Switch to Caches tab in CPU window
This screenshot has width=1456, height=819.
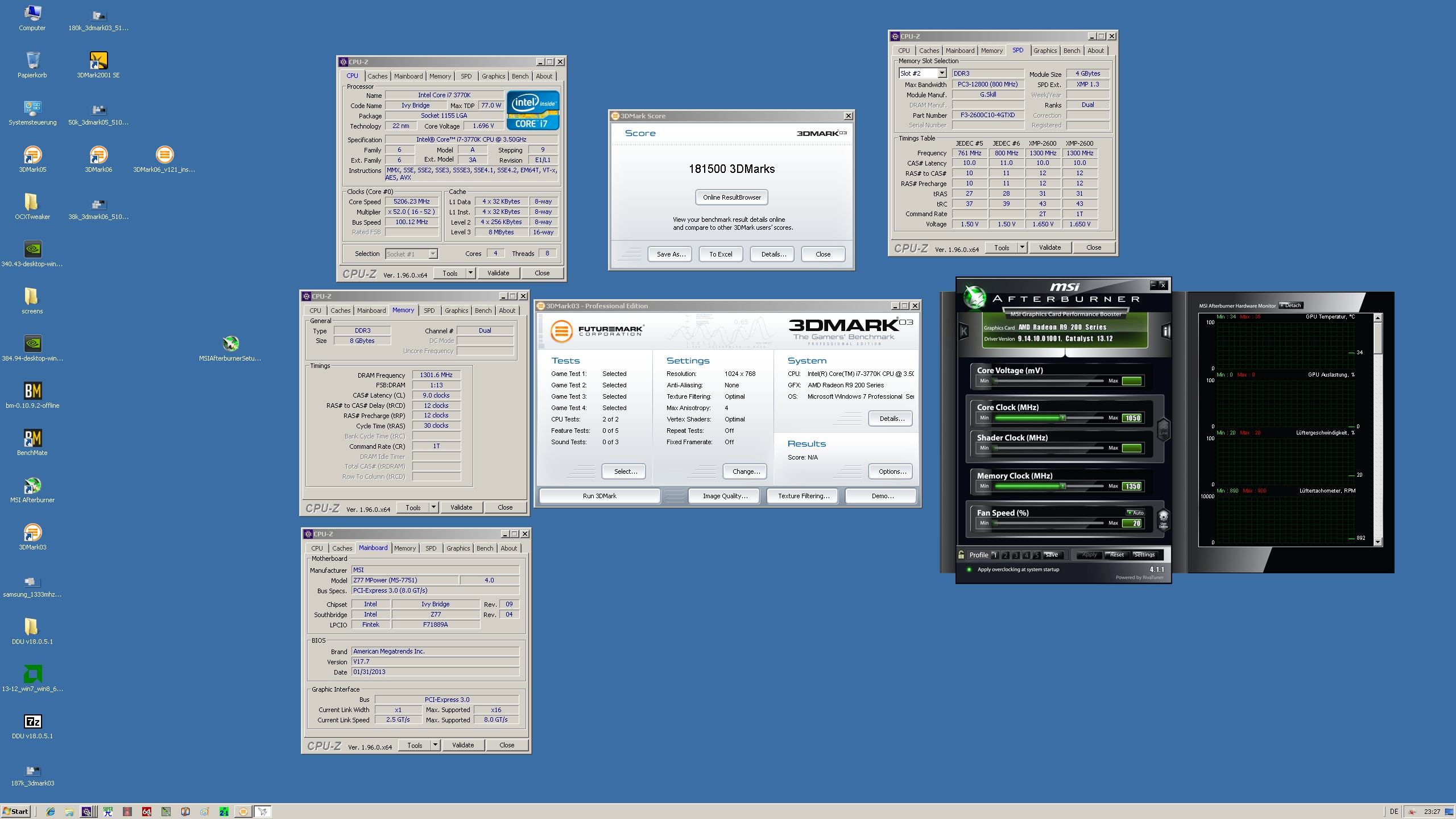click(377, 76)
